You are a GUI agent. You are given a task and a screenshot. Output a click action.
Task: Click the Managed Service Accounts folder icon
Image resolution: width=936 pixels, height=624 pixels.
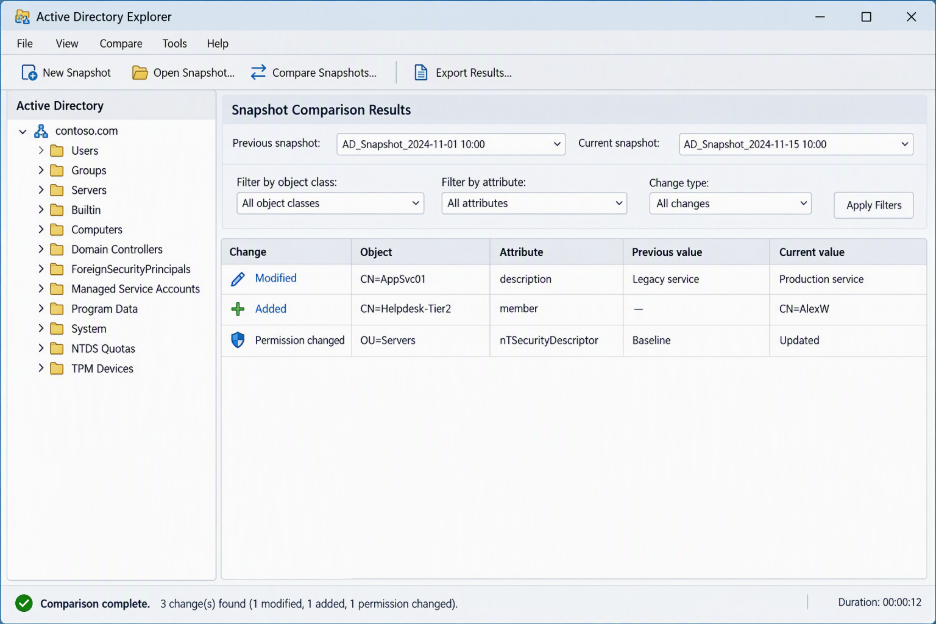point(57,289)
